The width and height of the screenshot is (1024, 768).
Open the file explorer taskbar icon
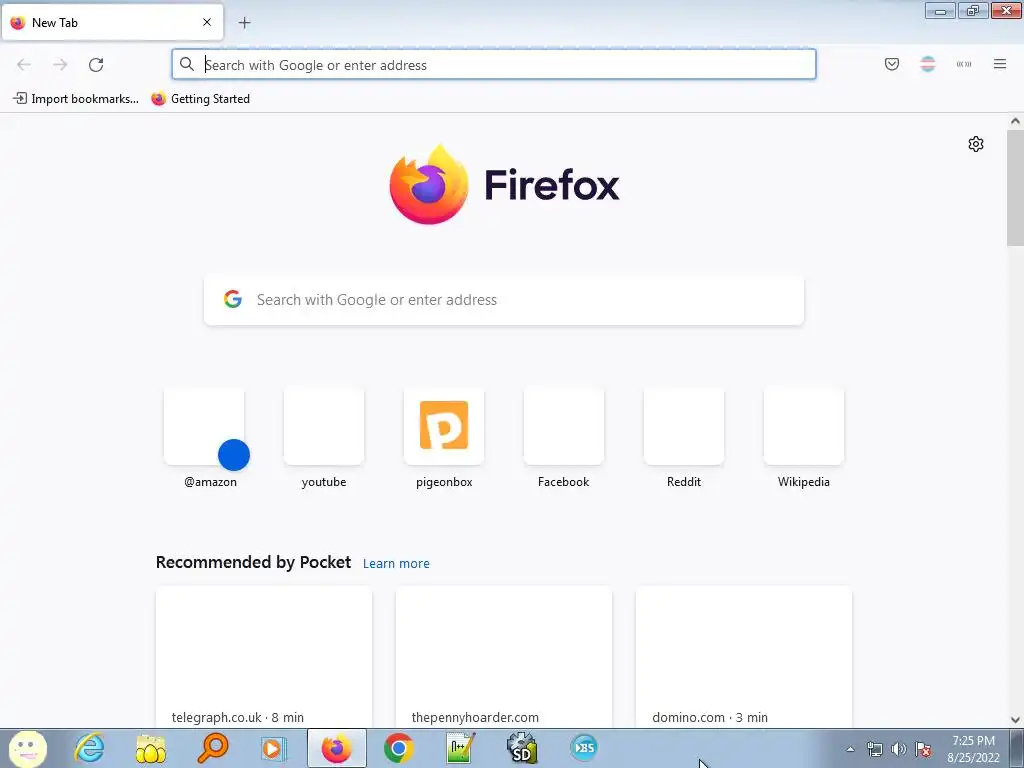click(150, 748)
